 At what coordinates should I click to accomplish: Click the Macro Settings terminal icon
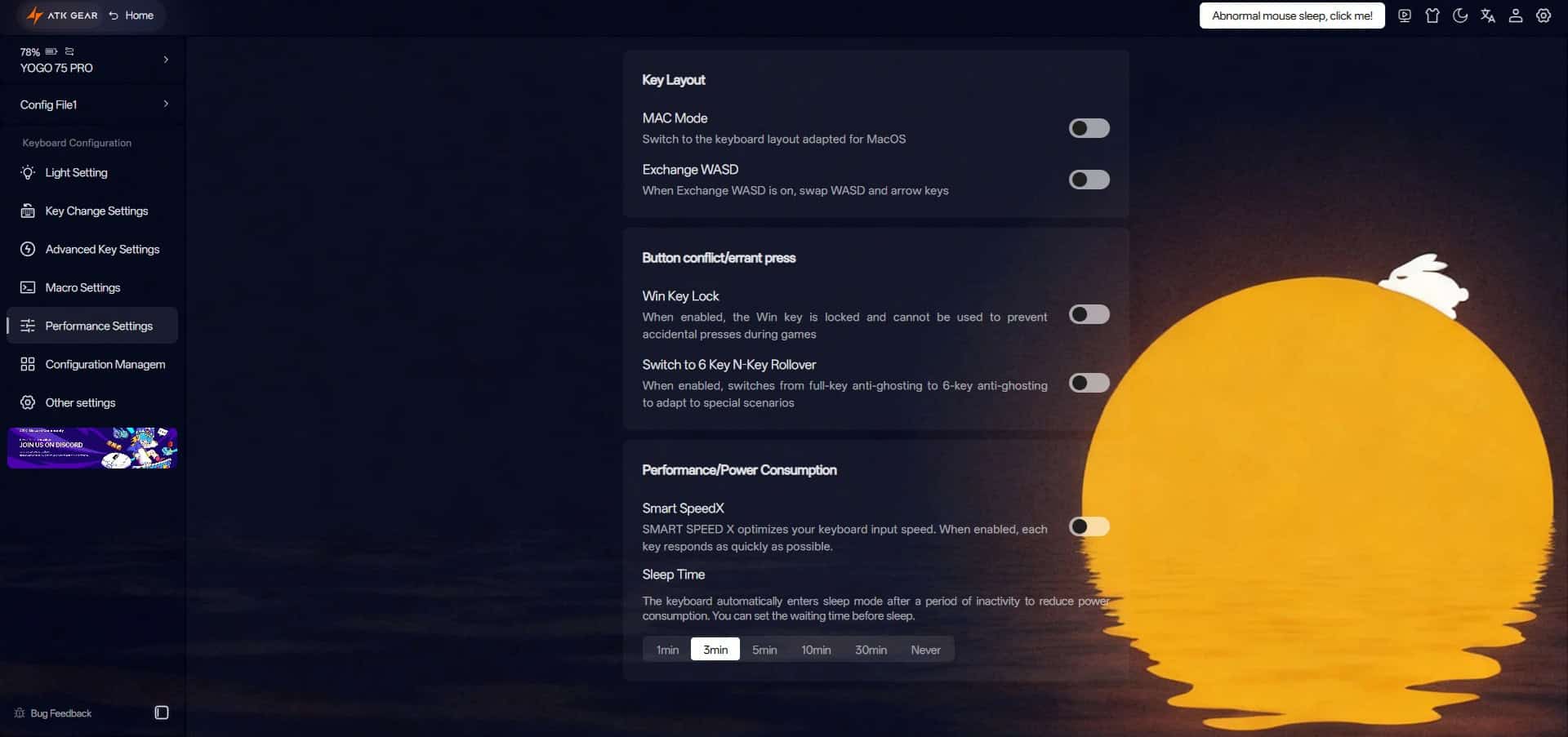(28, 288)
